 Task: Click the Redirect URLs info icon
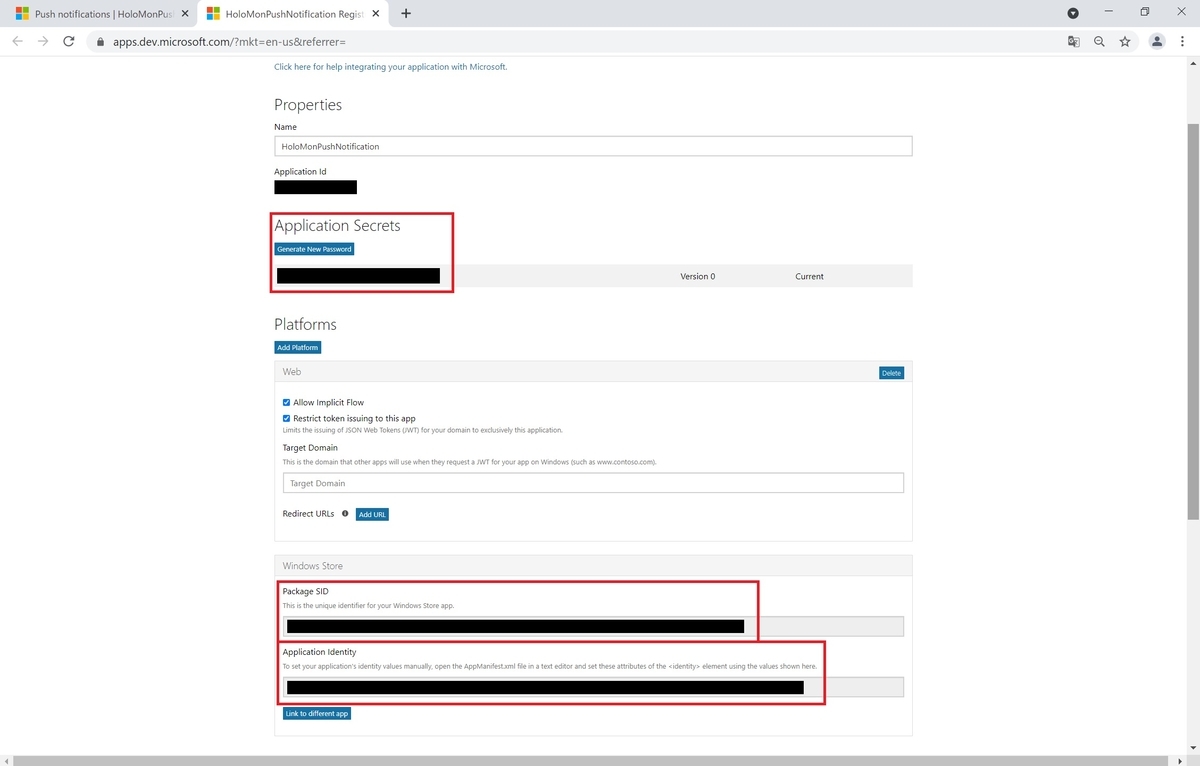point(345,513)
